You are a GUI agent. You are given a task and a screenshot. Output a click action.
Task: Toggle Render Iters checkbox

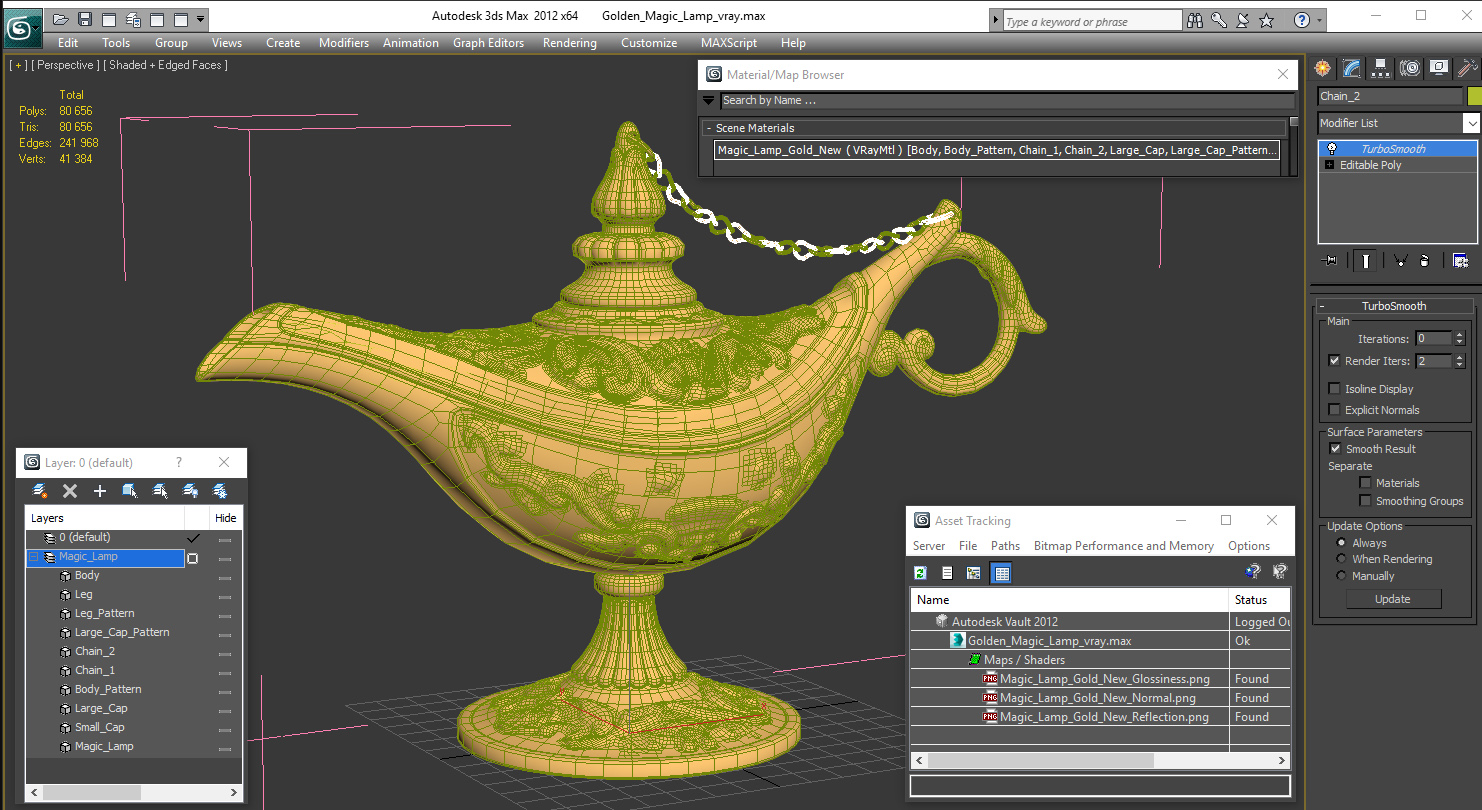(x=1334, y=361)
